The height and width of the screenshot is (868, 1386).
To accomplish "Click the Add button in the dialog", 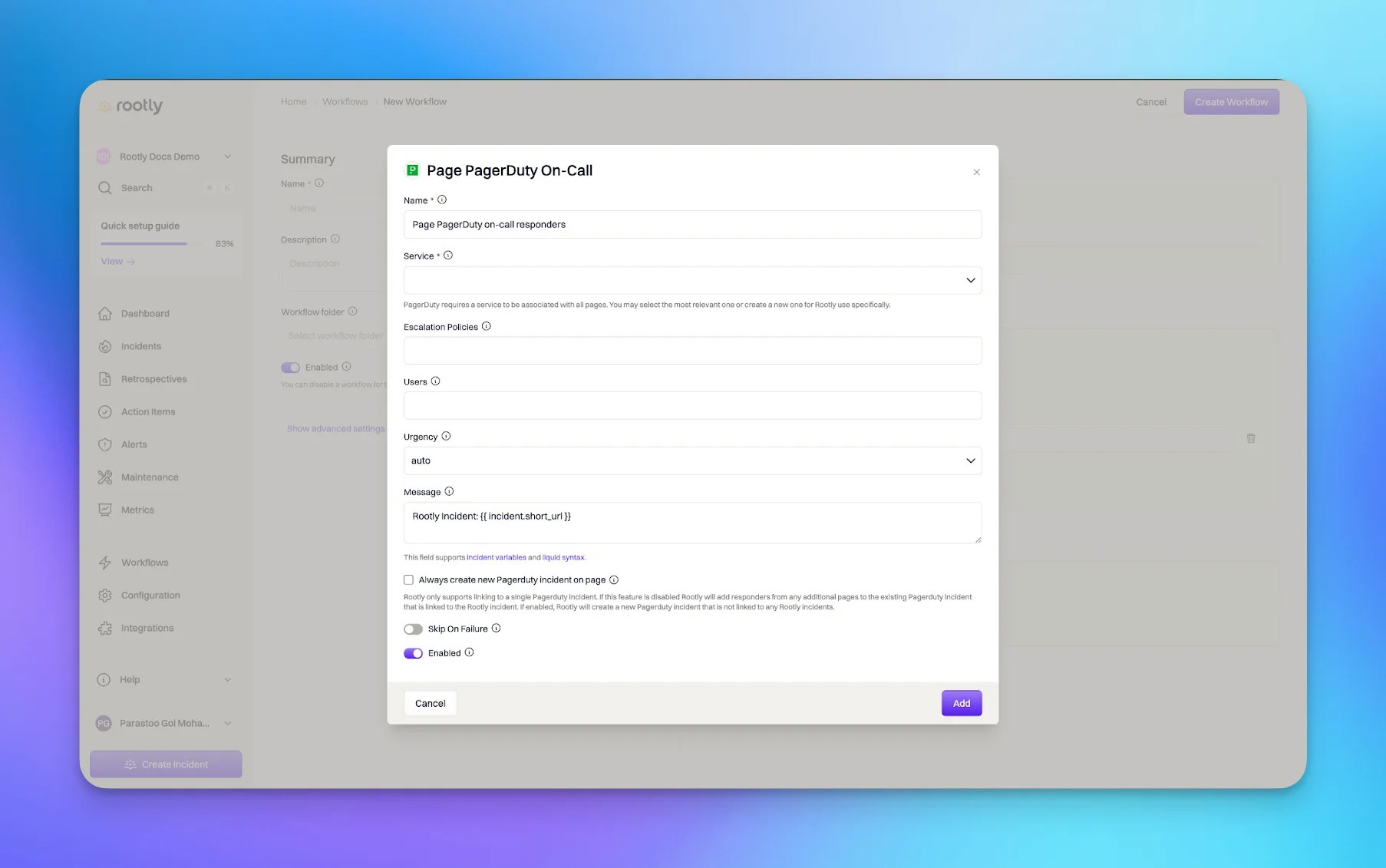I will click(x=962, y=703).
